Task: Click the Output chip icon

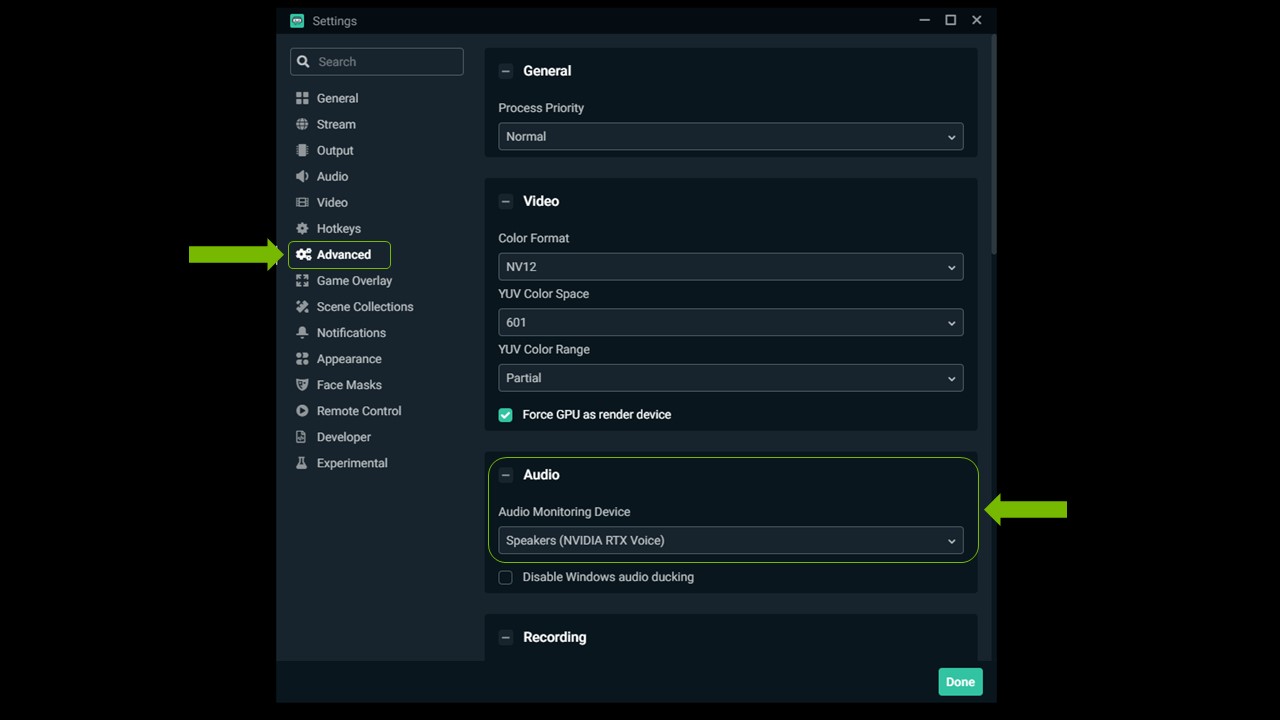Action: 302,150
